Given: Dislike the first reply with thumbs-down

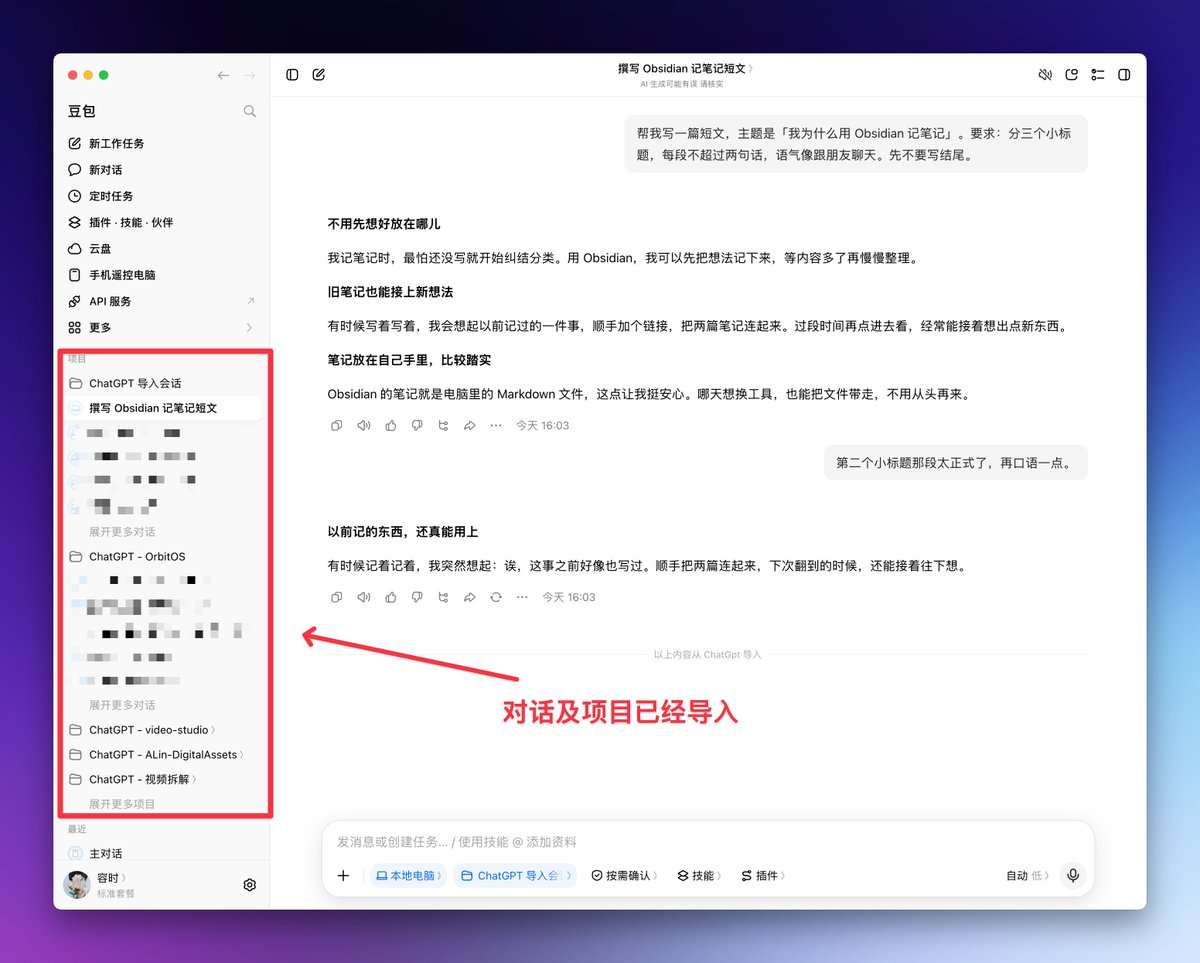Looking at the screenshot, I should click(x=417, y=426).
